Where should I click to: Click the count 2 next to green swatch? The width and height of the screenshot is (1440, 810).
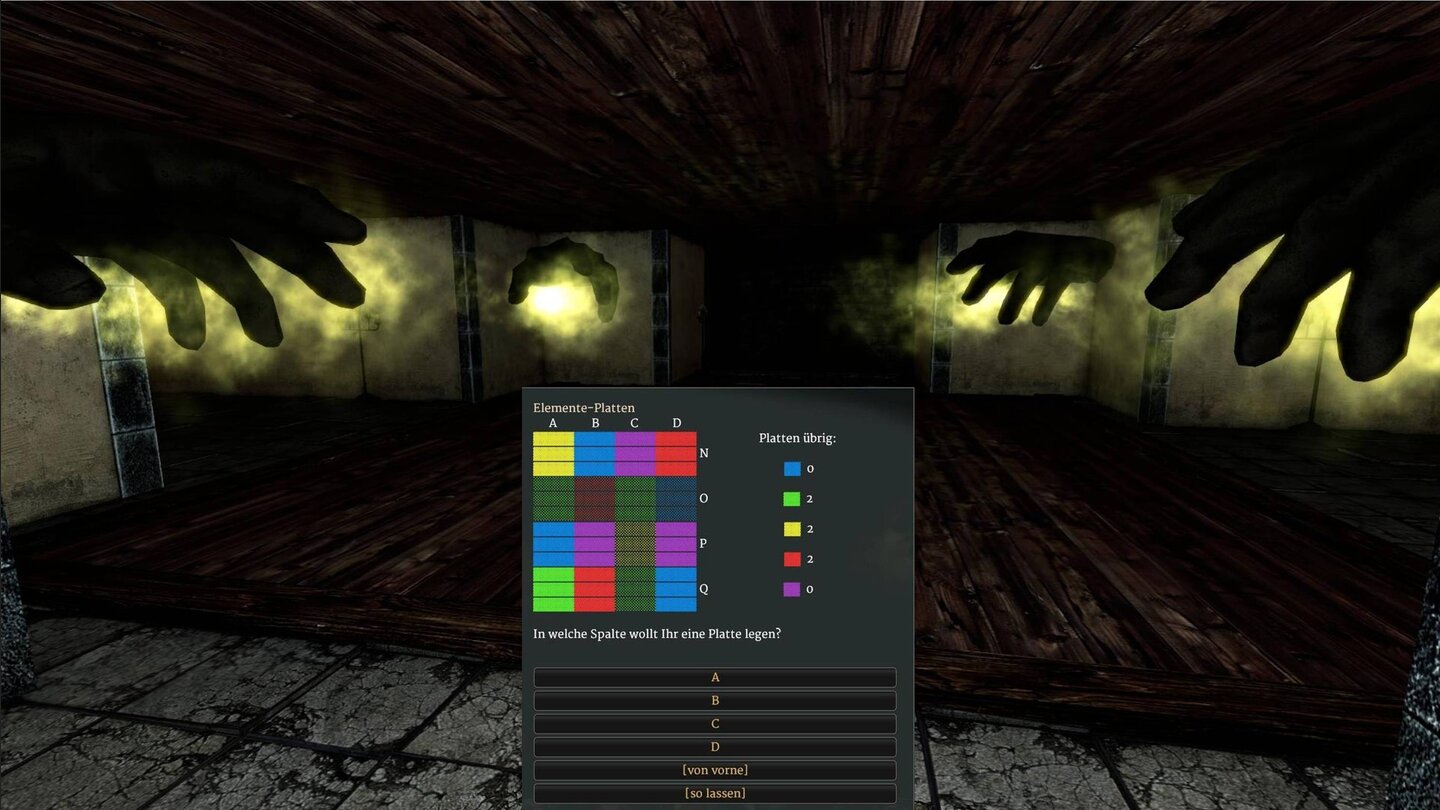pos(810,499)
